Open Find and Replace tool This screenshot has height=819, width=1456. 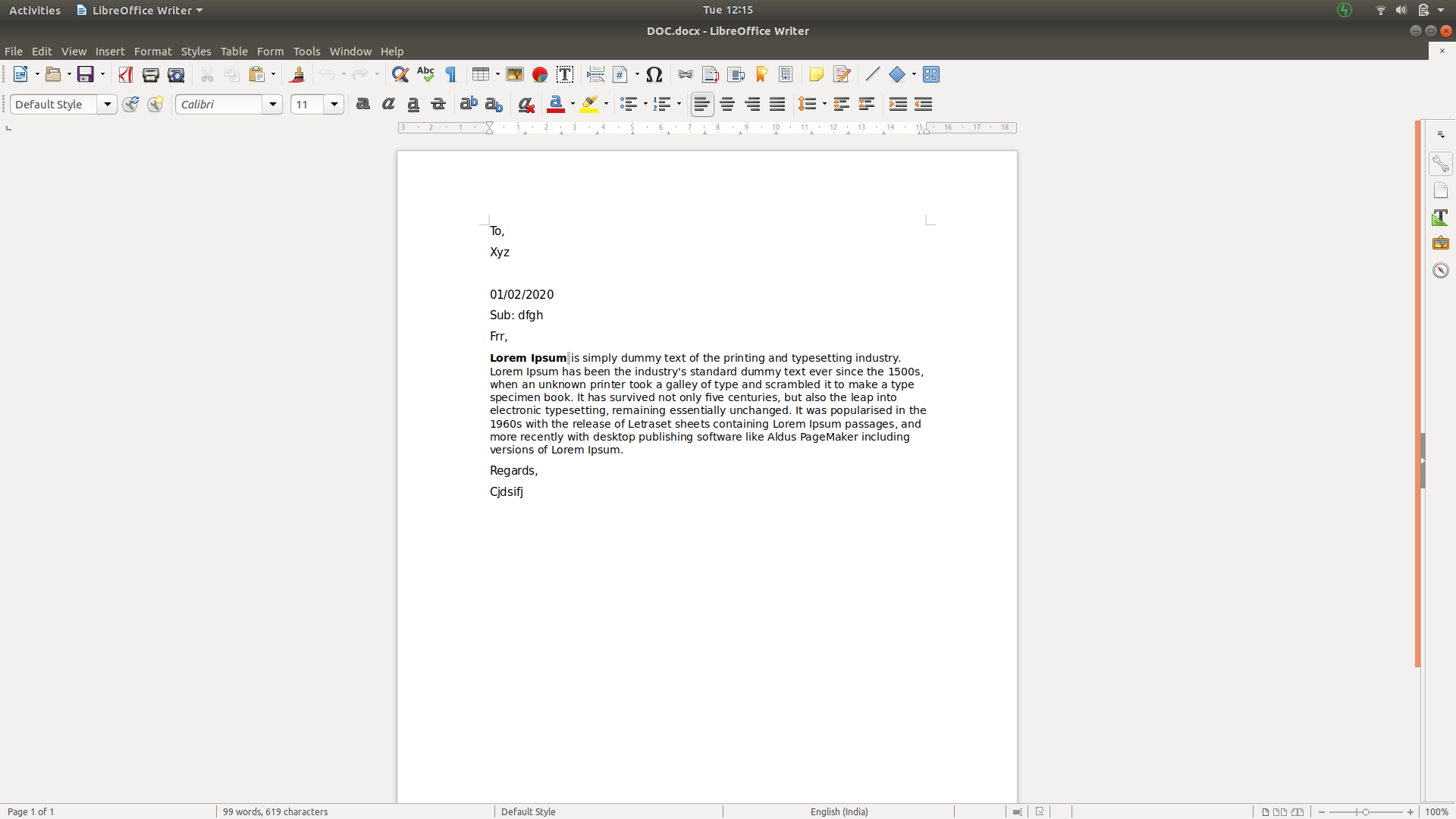point(400,74)
